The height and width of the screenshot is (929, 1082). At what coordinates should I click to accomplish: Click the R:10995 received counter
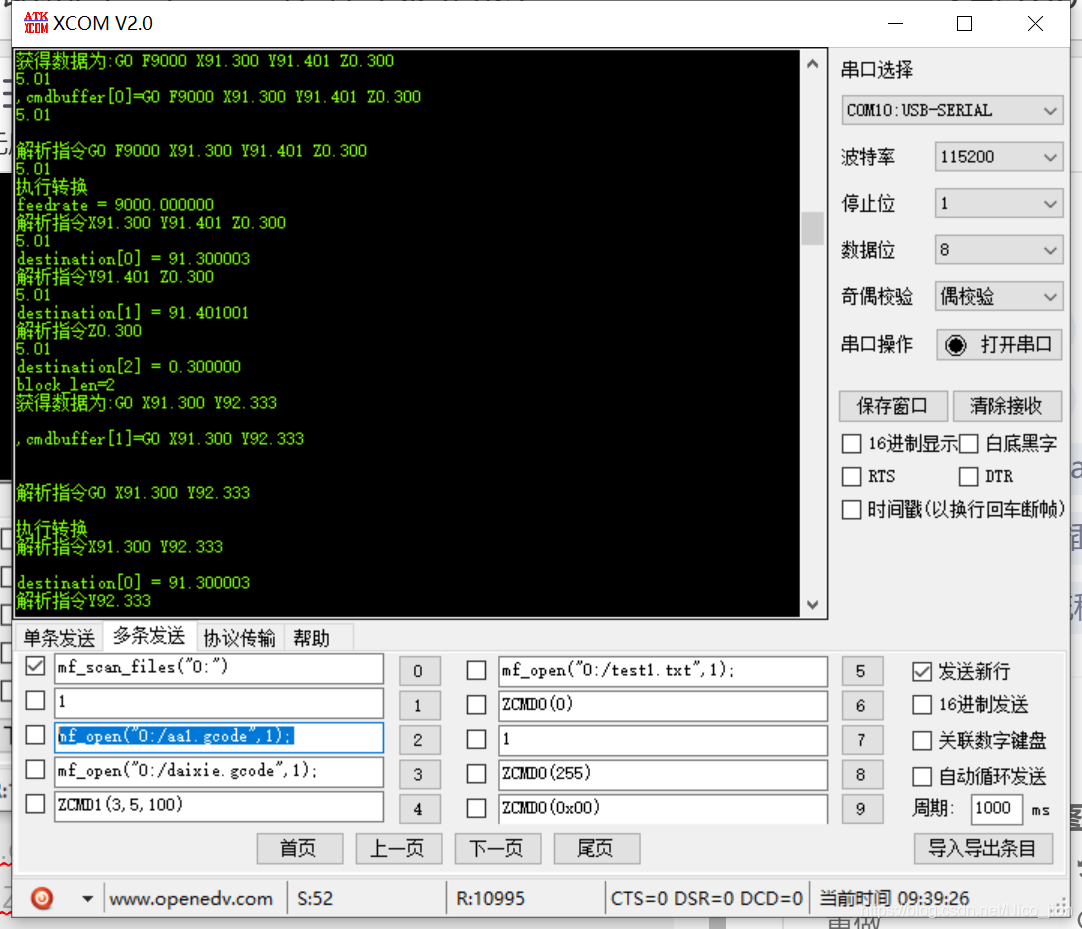[x=491, y=898]
